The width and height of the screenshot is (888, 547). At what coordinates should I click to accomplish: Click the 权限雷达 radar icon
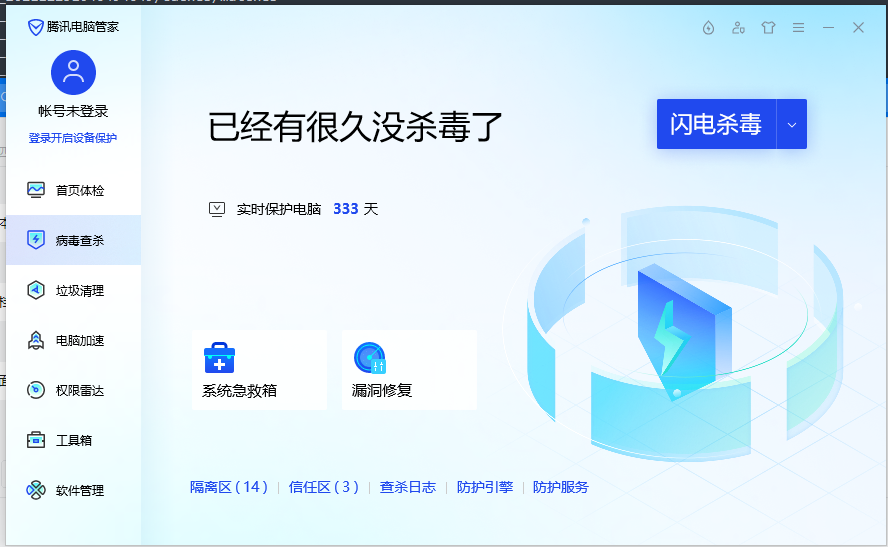click(36, 390)
